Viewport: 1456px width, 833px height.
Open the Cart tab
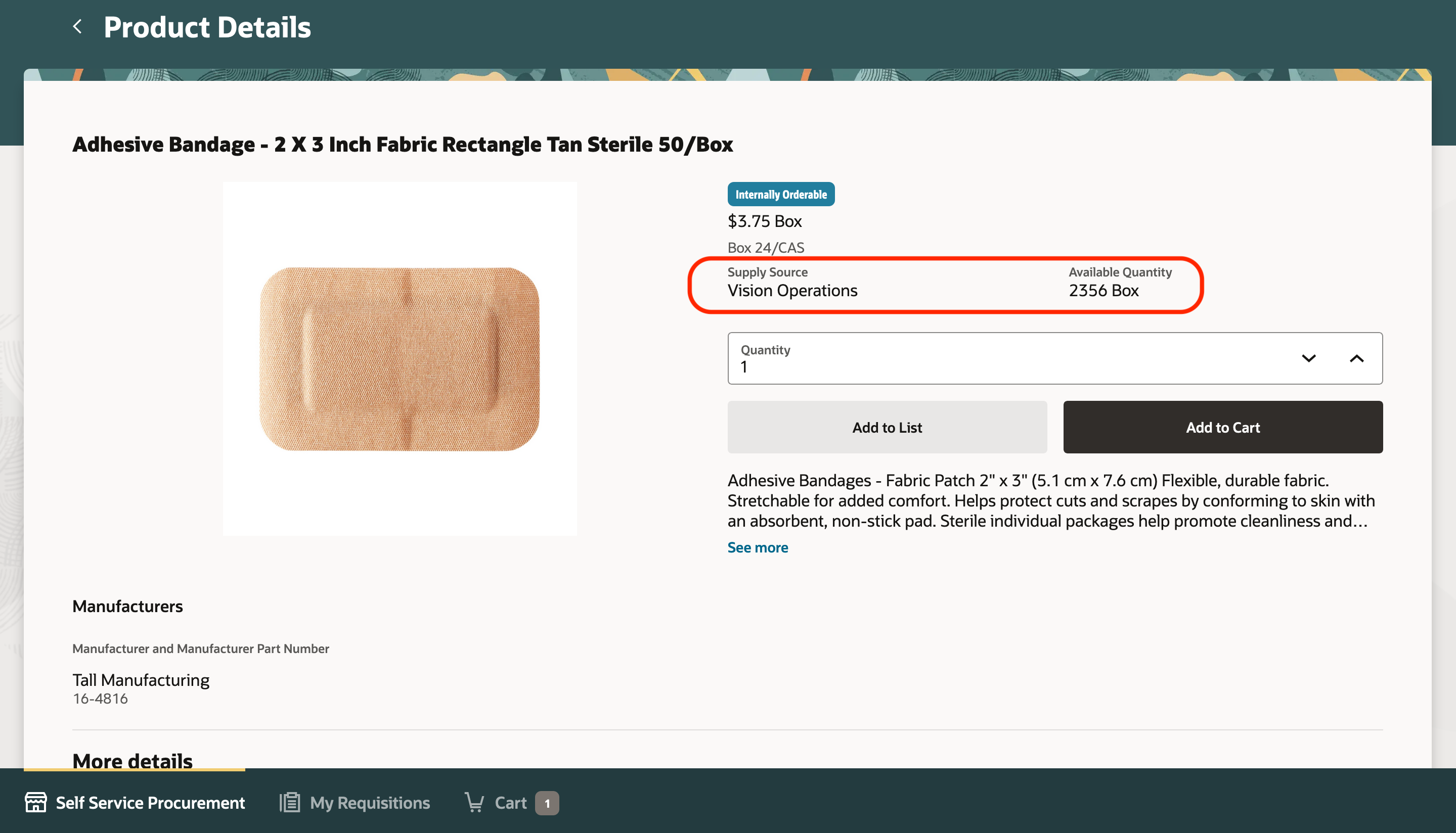pos(510,803)
